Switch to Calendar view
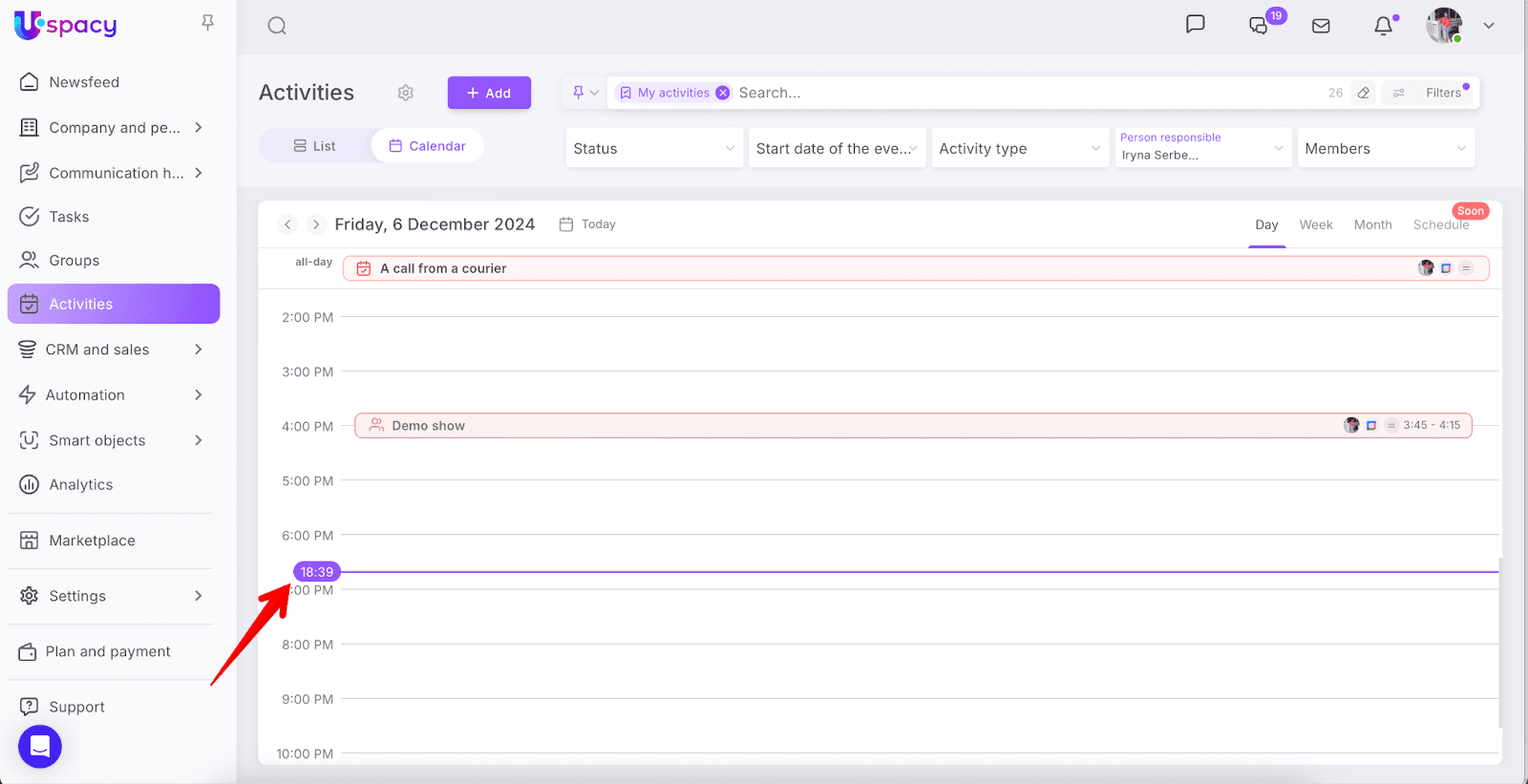The width and height of the screenshot is (1528, 784). pos(428,146)
